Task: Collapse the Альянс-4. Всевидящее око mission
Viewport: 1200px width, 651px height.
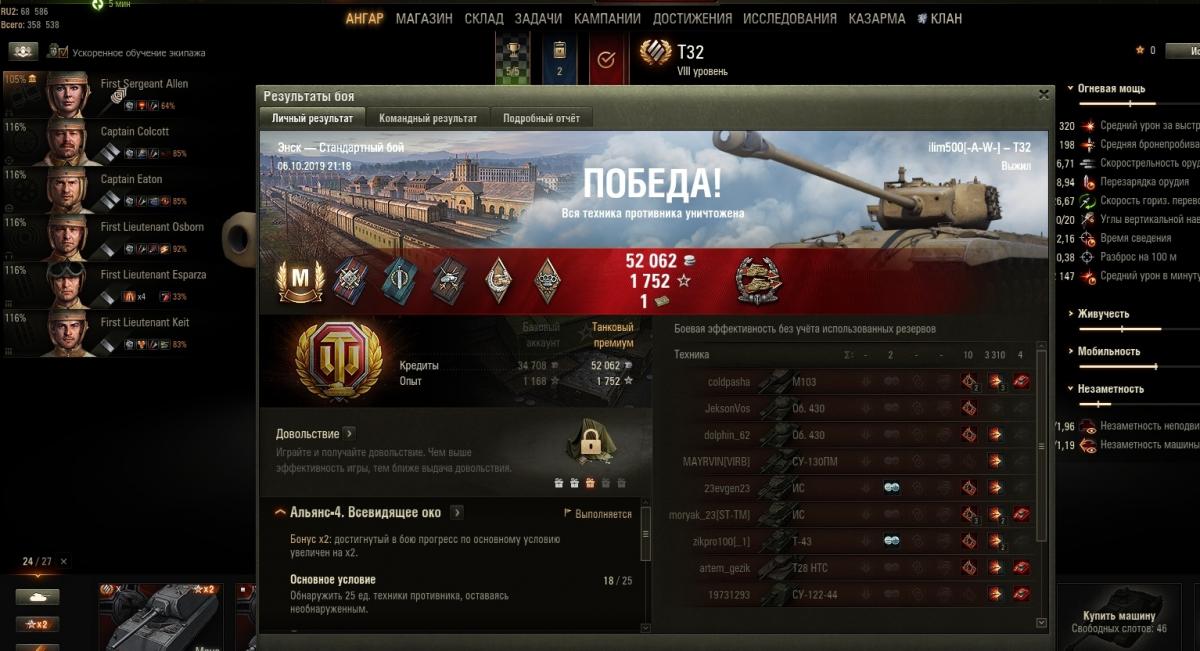Action: [x=281, y=513]
